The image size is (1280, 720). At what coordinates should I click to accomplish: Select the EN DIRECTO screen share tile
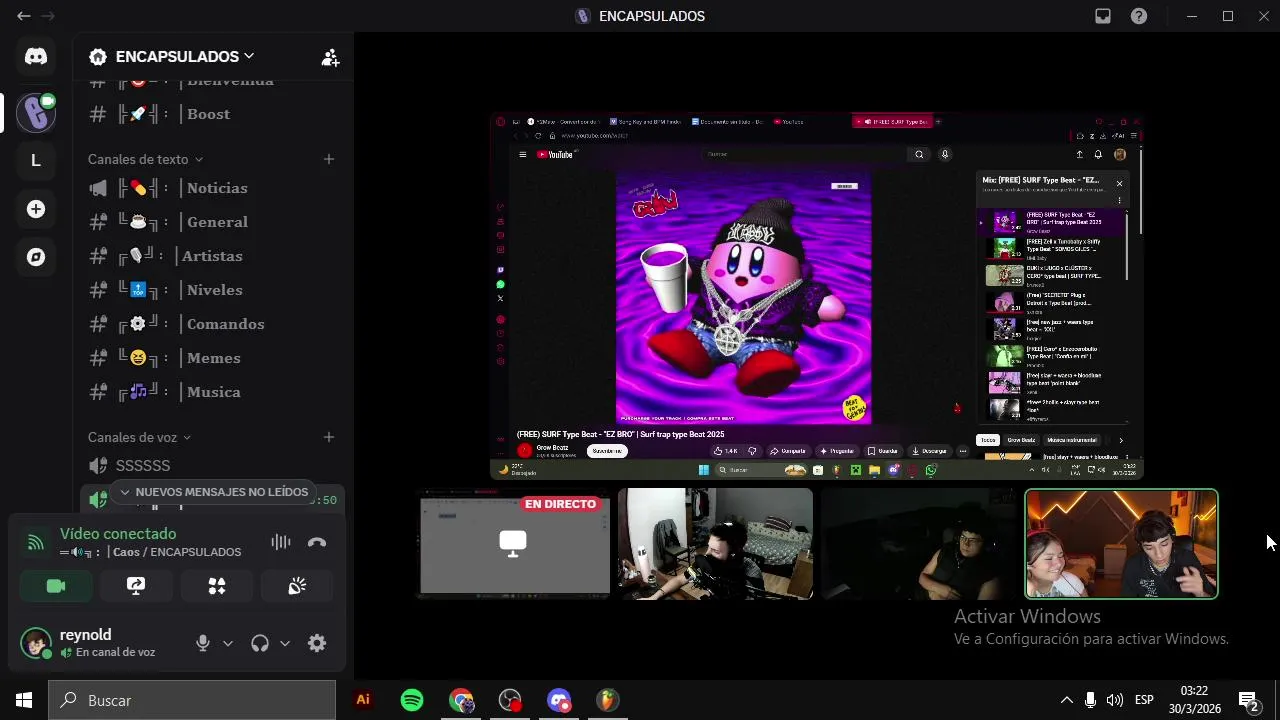coord(514,544)
